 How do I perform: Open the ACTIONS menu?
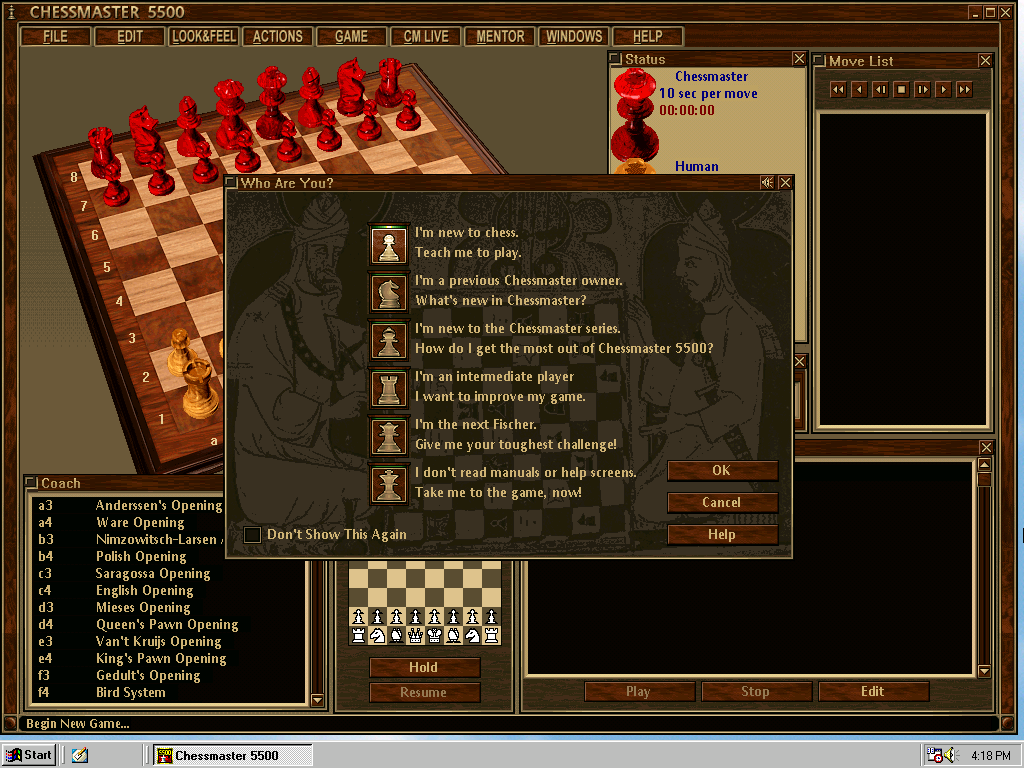[278, 37]
